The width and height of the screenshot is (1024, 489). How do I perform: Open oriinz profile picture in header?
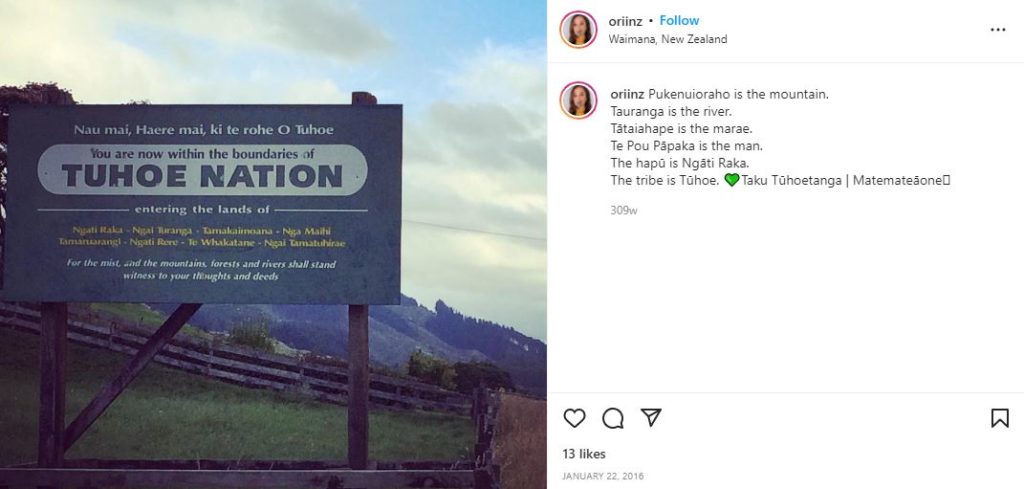[578, 29]
